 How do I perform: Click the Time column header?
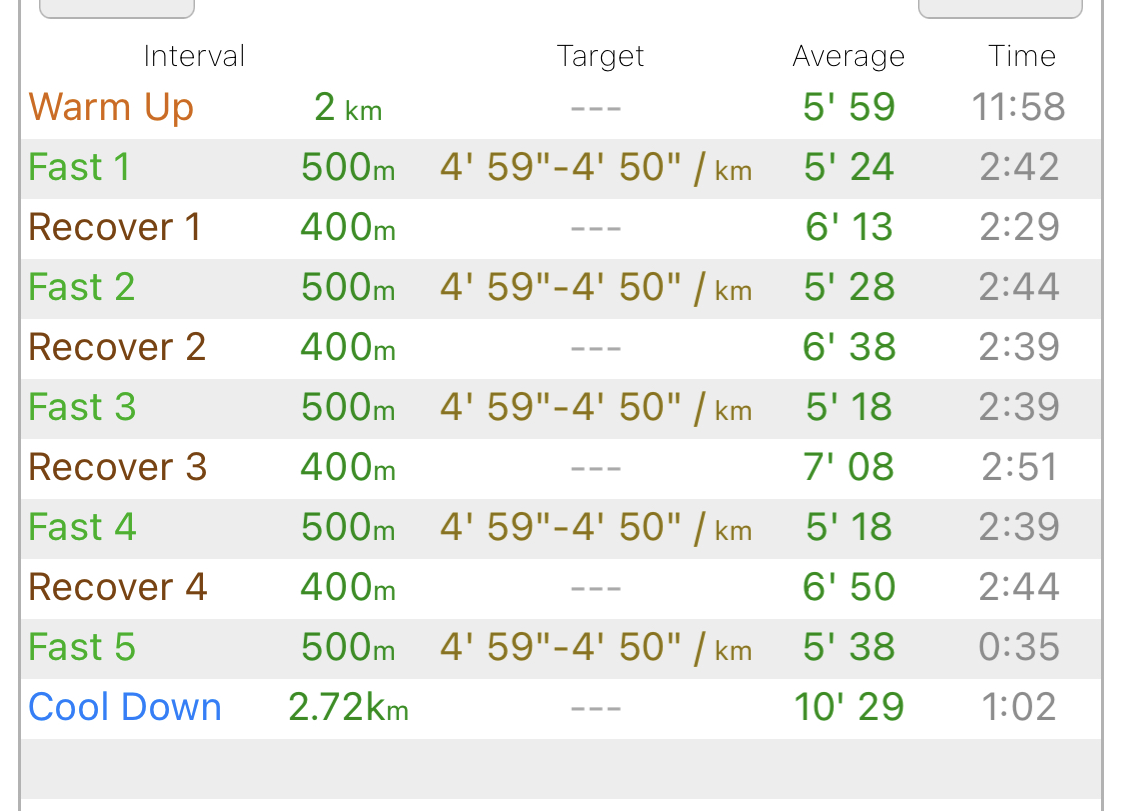[1022, 56]
